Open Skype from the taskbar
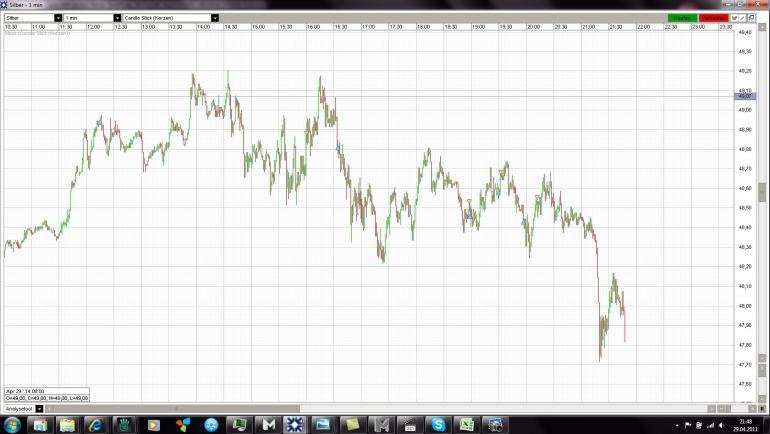 click(438, 425)
